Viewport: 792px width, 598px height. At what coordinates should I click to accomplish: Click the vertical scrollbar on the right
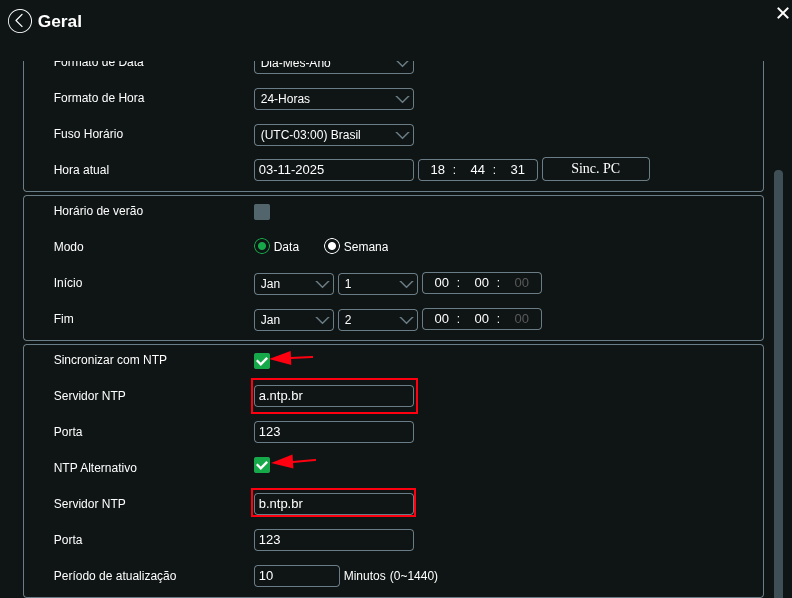point(778,380)
